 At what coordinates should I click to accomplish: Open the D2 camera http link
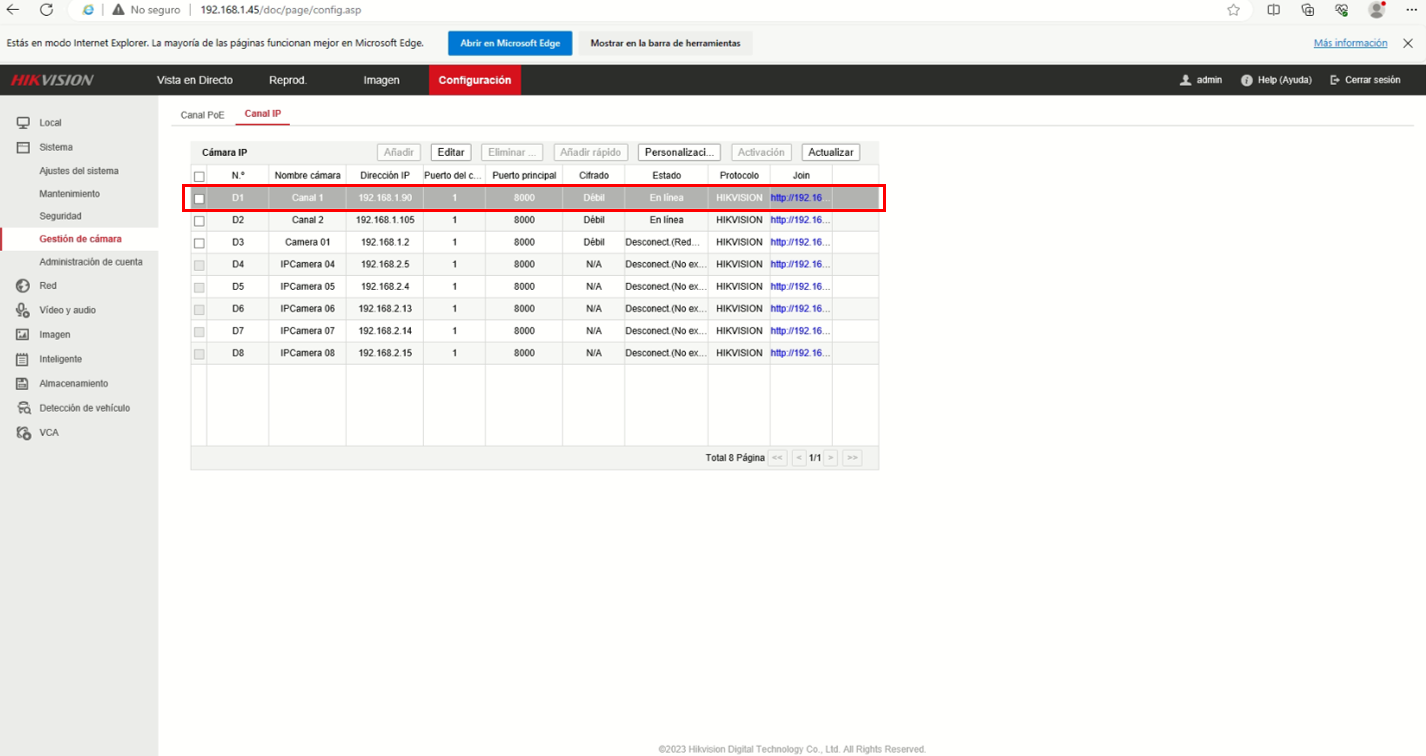796,220
